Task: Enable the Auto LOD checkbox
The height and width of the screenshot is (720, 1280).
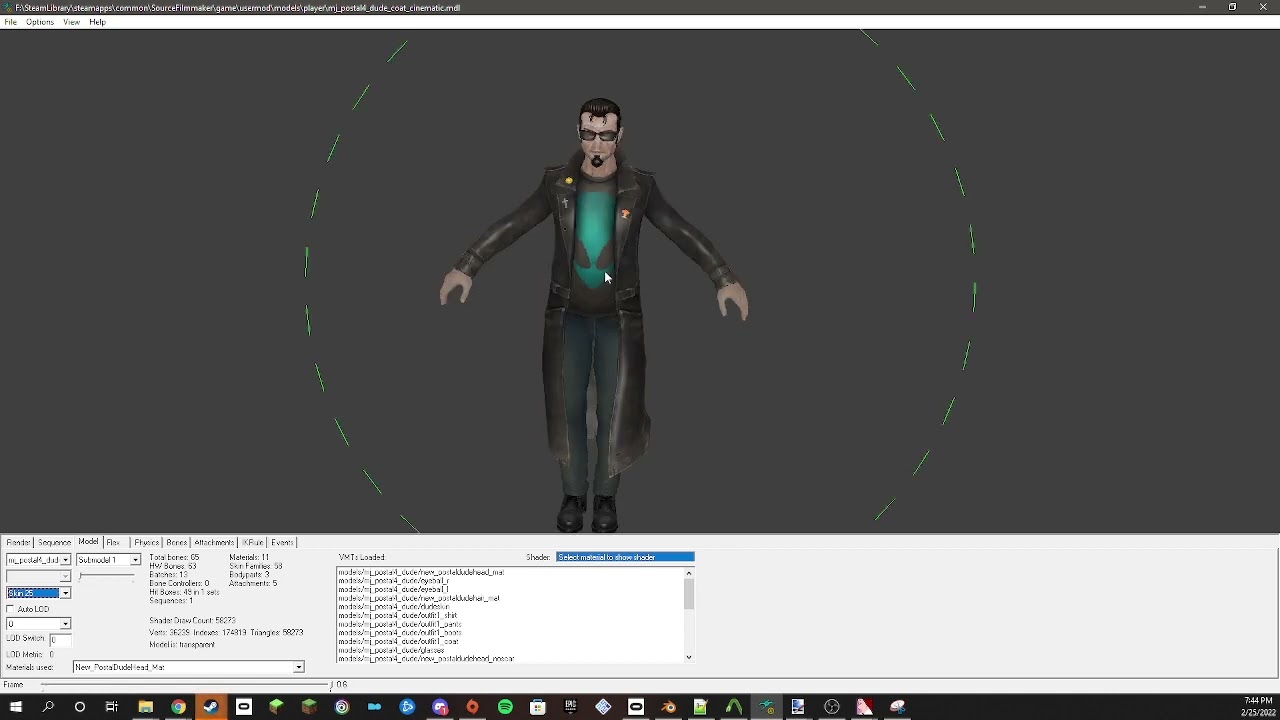Action: click(x=11, y=609)
